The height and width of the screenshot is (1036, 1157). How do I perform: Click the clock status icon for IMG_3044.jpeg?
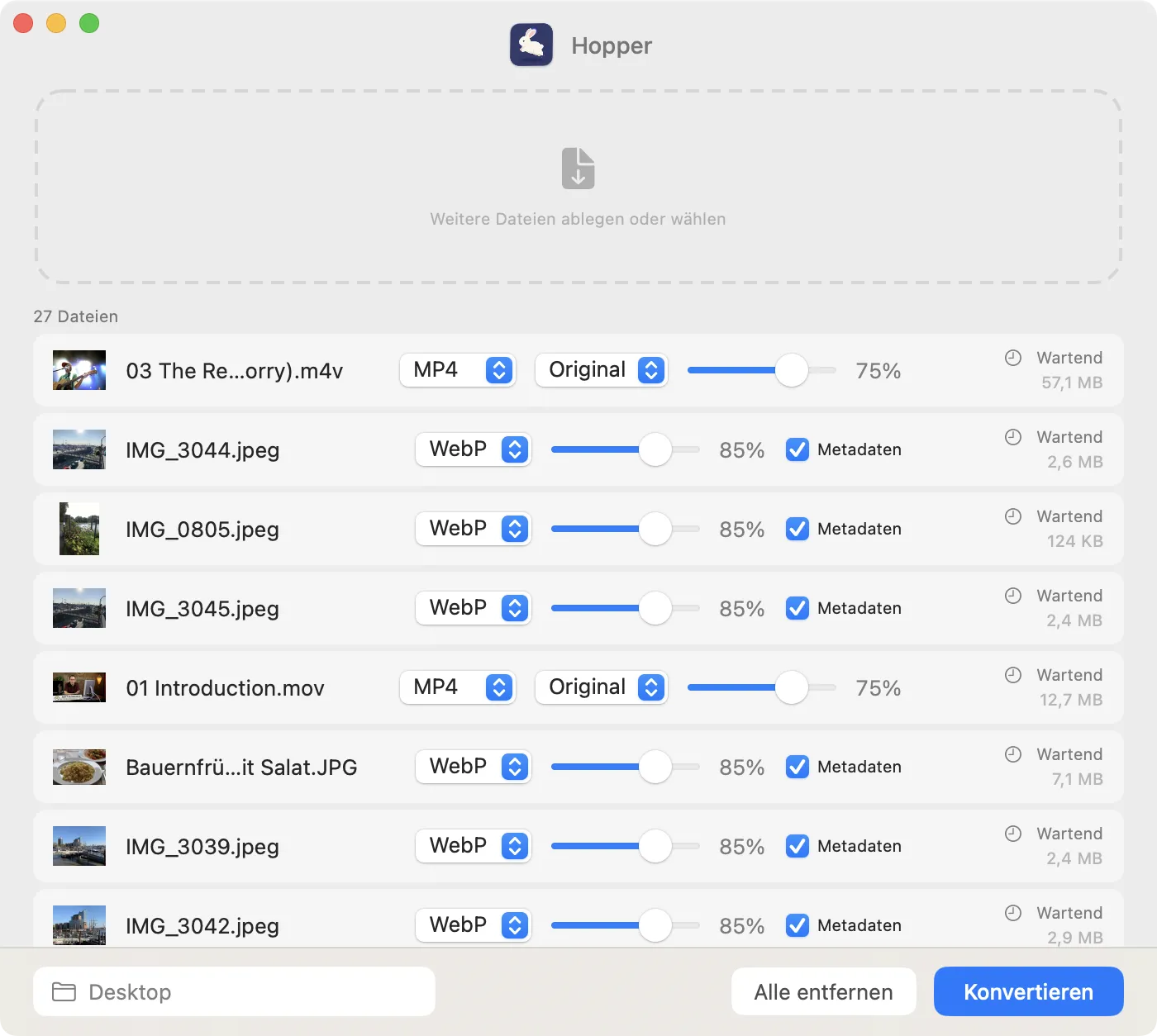tap(1012, 437)
